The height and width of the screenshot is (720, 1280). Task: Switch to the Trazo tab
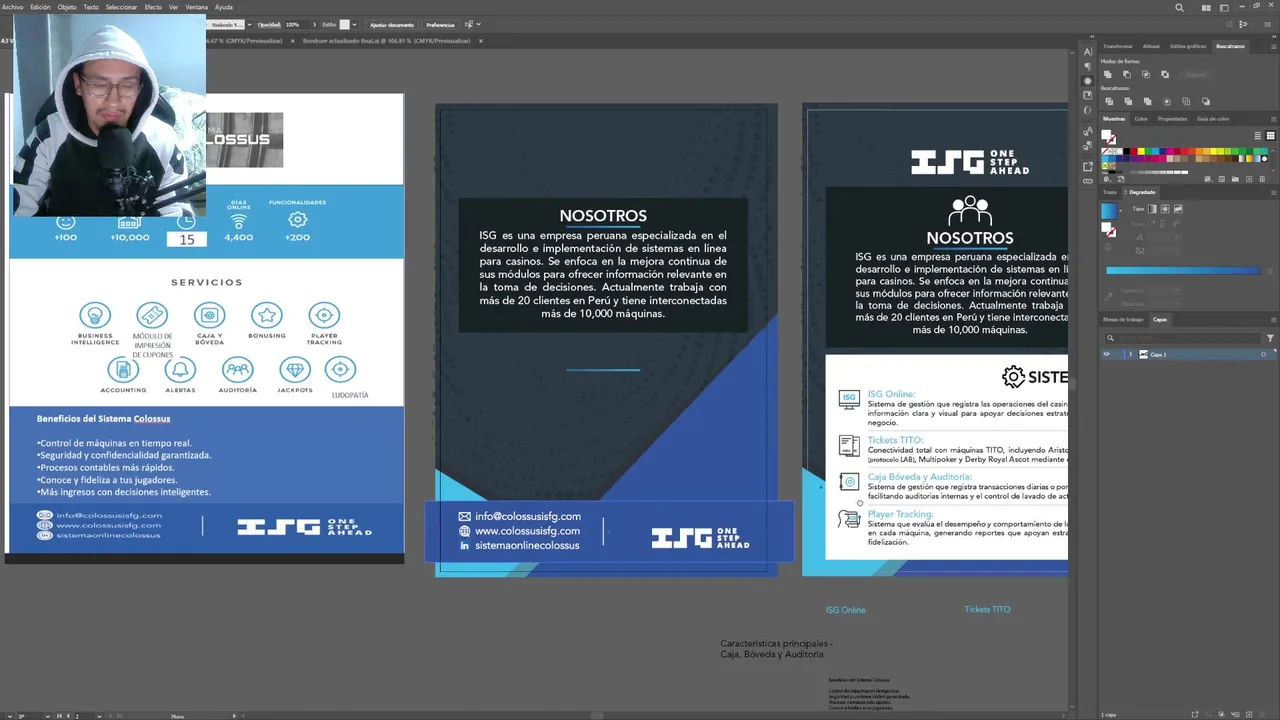pos(1109,192)
